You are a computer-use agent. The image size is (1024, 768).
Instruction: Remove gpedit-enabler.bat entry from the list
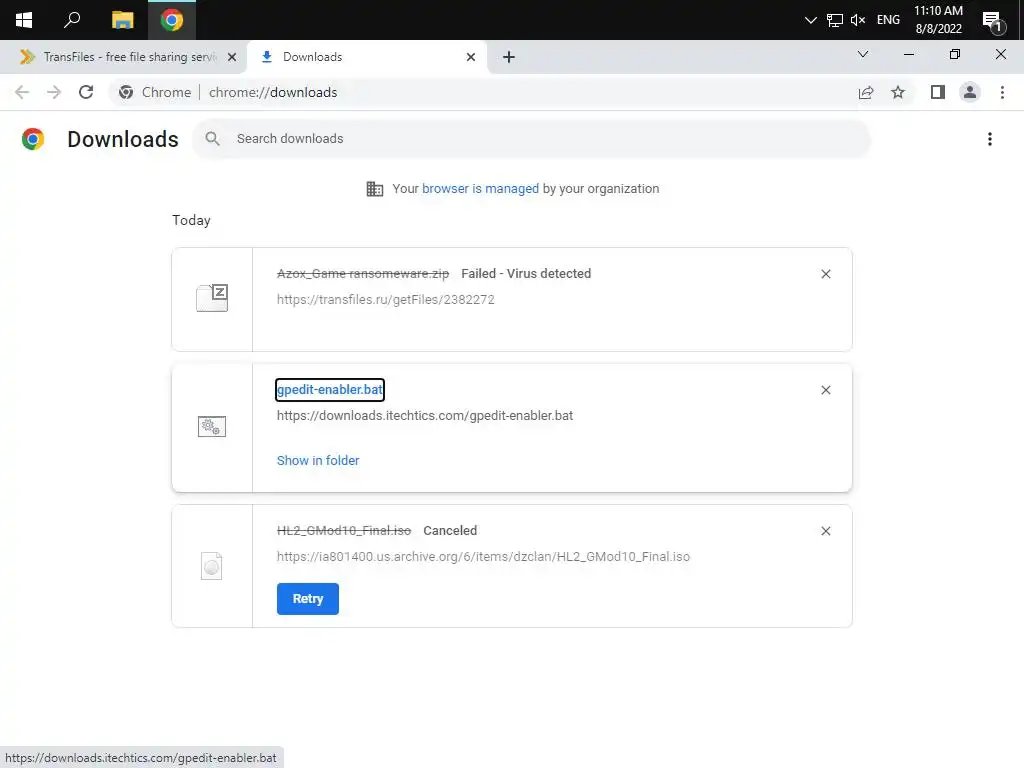click(x=825, y=390)
